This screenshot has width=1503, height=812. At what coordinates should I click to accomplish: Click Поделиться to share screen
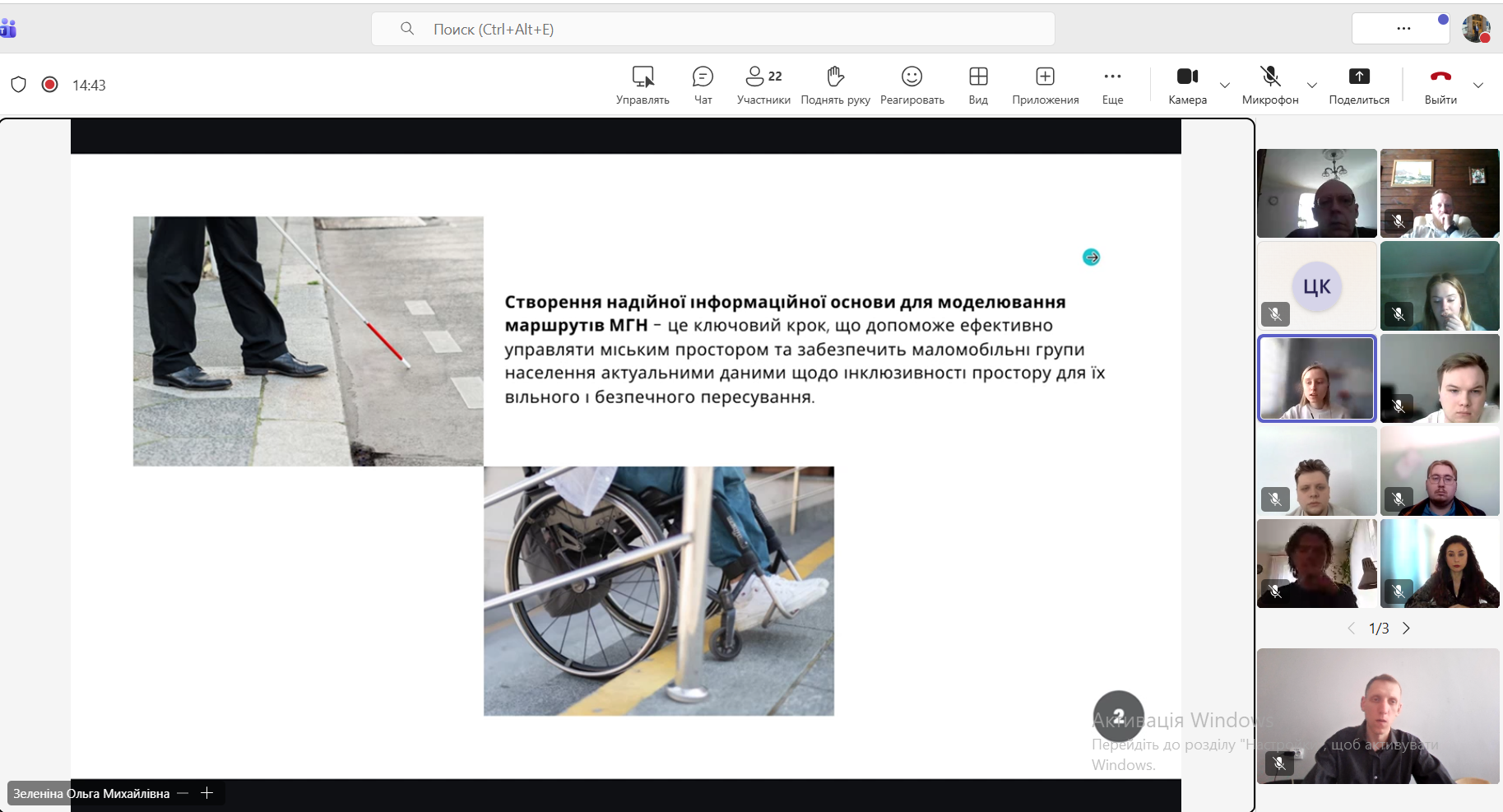tap(1359, 85)
